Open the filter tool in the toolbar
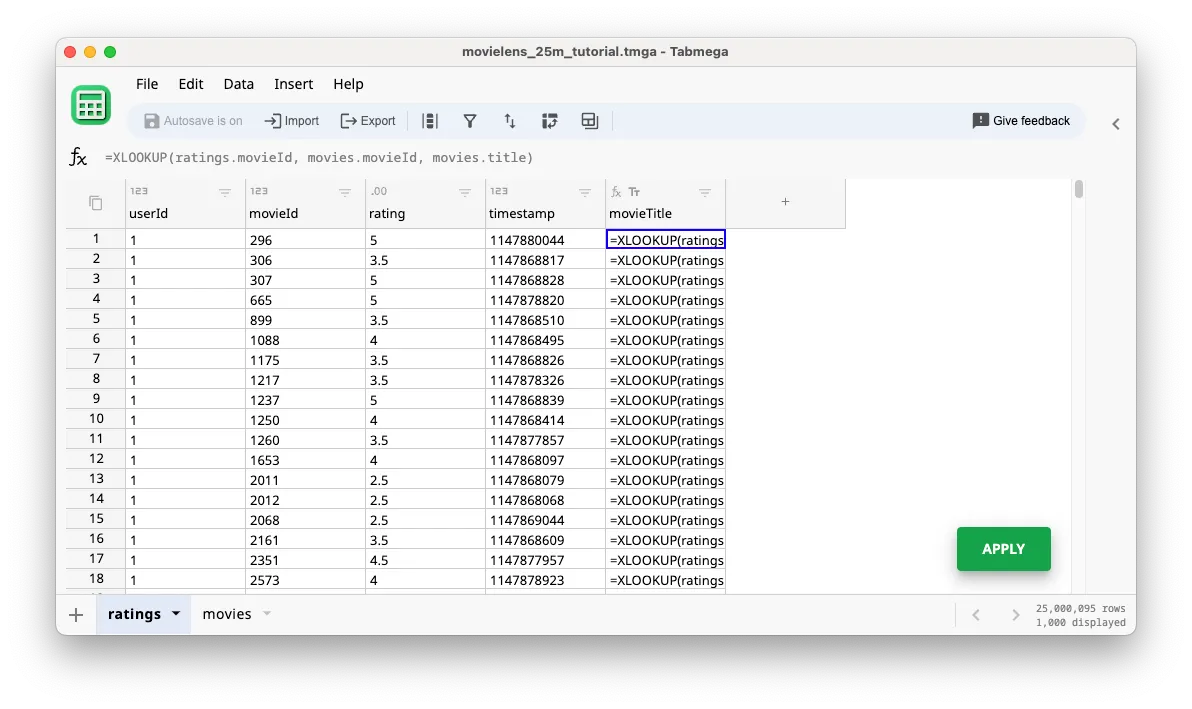 (470, 121)
